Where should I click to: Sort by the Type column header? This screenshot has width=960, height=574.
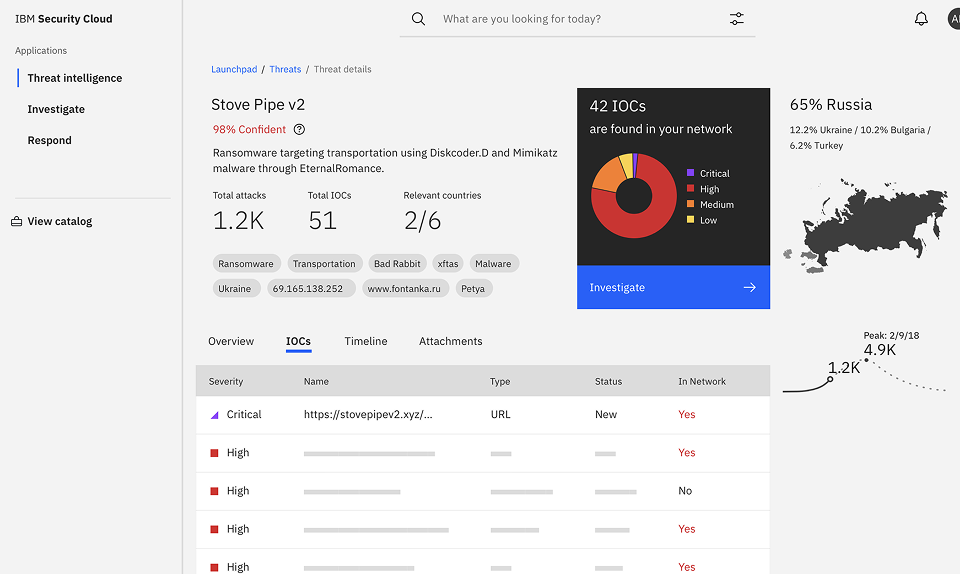pos(500,381)
